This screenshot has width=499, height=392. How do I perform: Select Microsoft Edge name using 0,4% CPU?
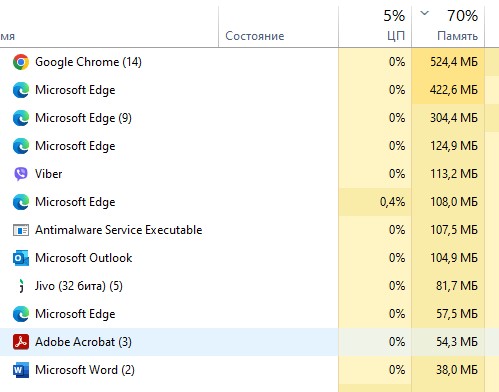click(x=75, y=202)
